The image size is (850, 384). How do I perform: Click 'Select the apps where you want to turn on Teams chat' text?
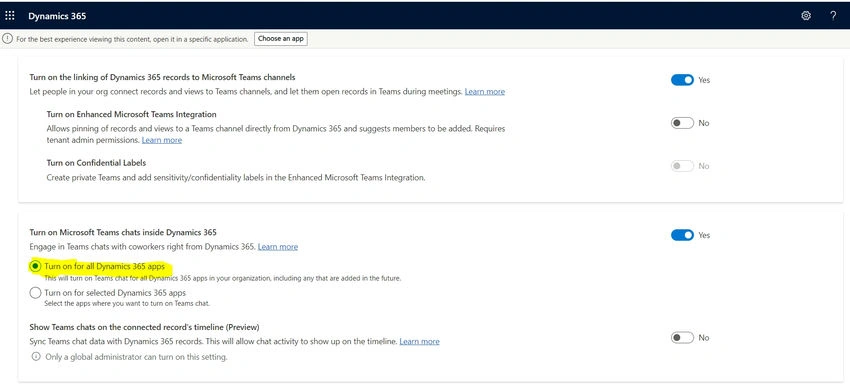pyautogui.click(x=127, y=303)
